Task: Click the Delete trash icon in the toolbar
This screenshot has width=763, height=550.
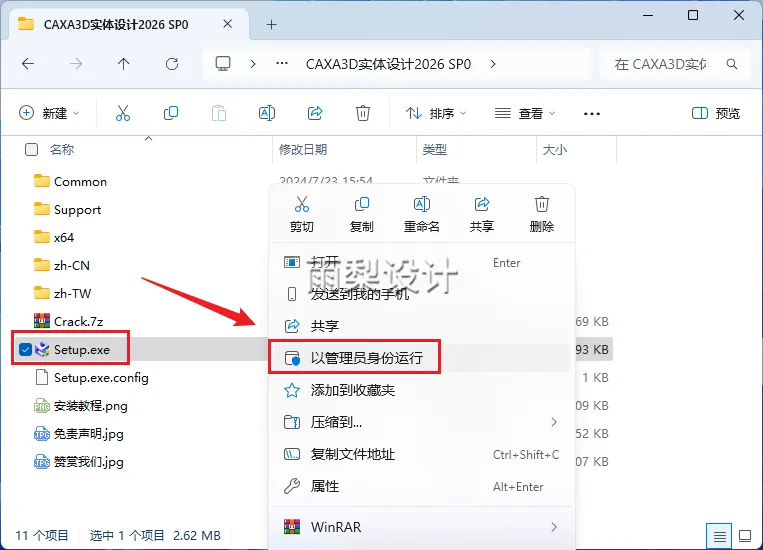Action: pos(363,113)
